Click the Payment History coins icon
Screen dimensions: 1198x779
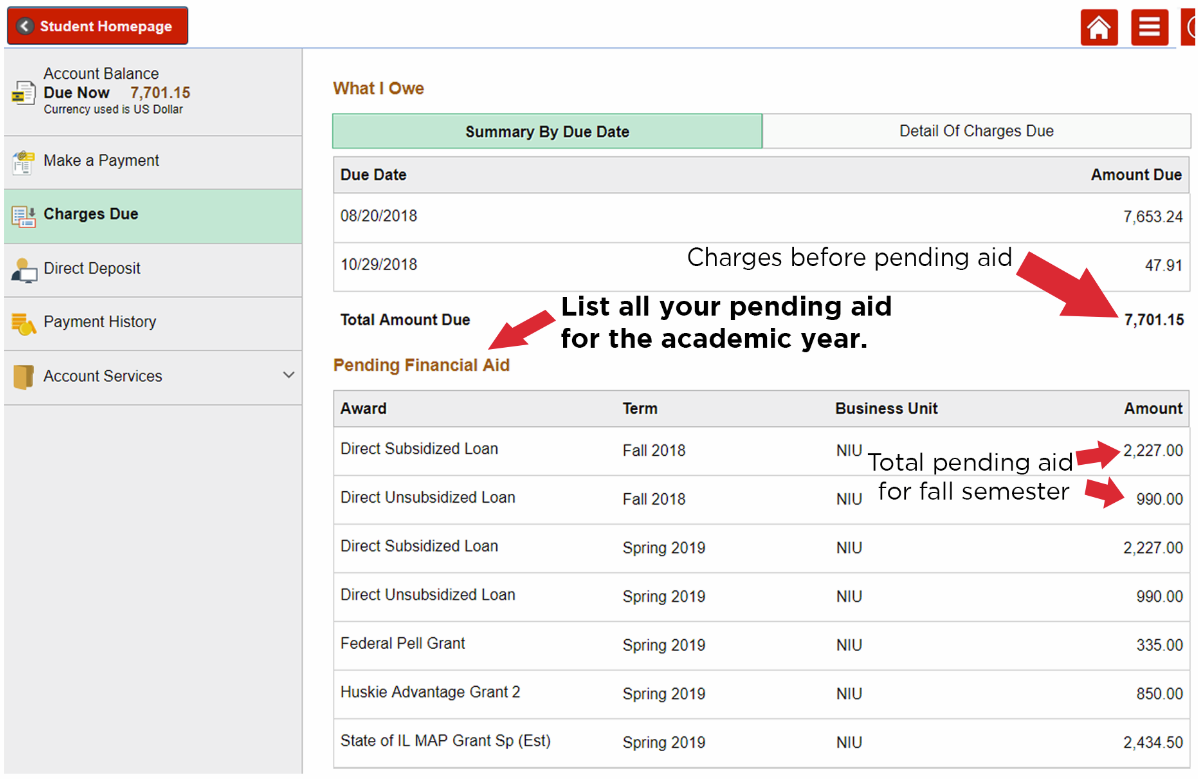click(x=23, y=323)
